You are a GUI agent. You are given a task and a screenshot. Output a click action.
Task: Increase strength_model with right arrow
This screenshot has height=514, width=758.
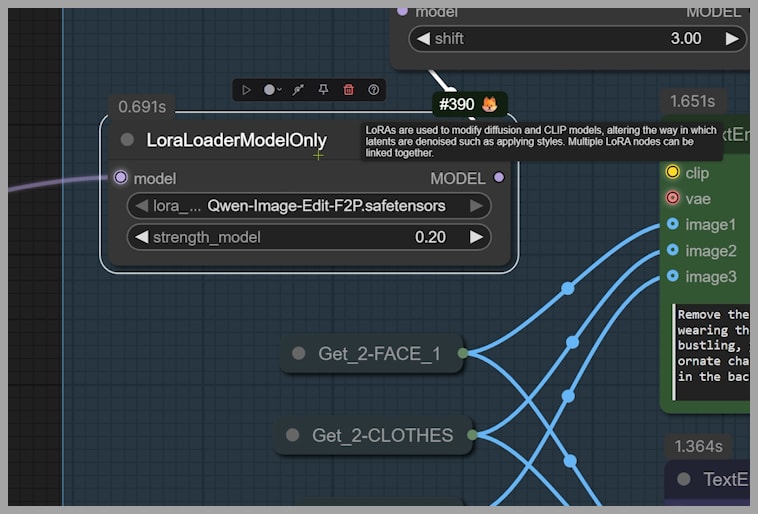(x=477, y=237)
